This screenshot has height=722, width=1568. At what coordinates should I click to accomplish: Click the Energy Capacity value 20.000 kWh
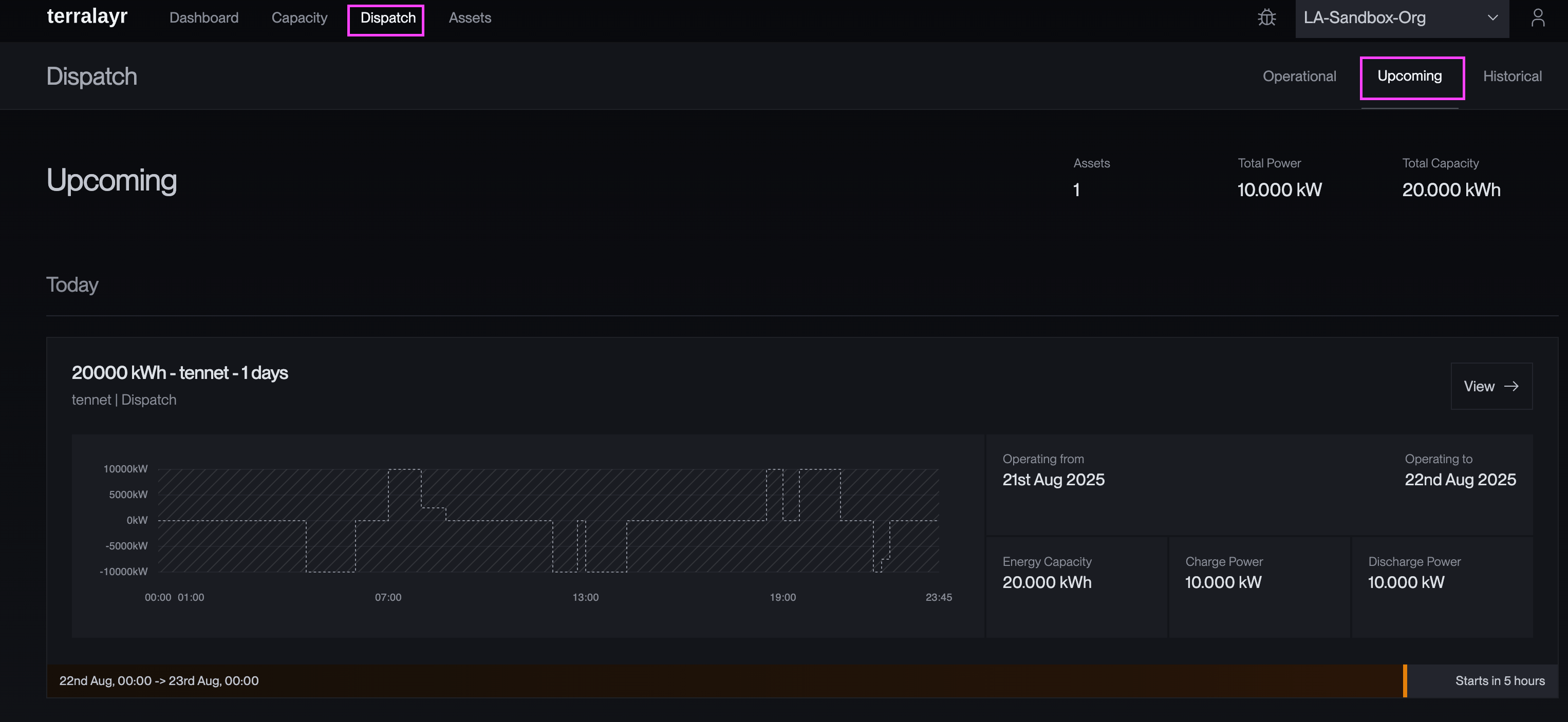click(1047, 582)
